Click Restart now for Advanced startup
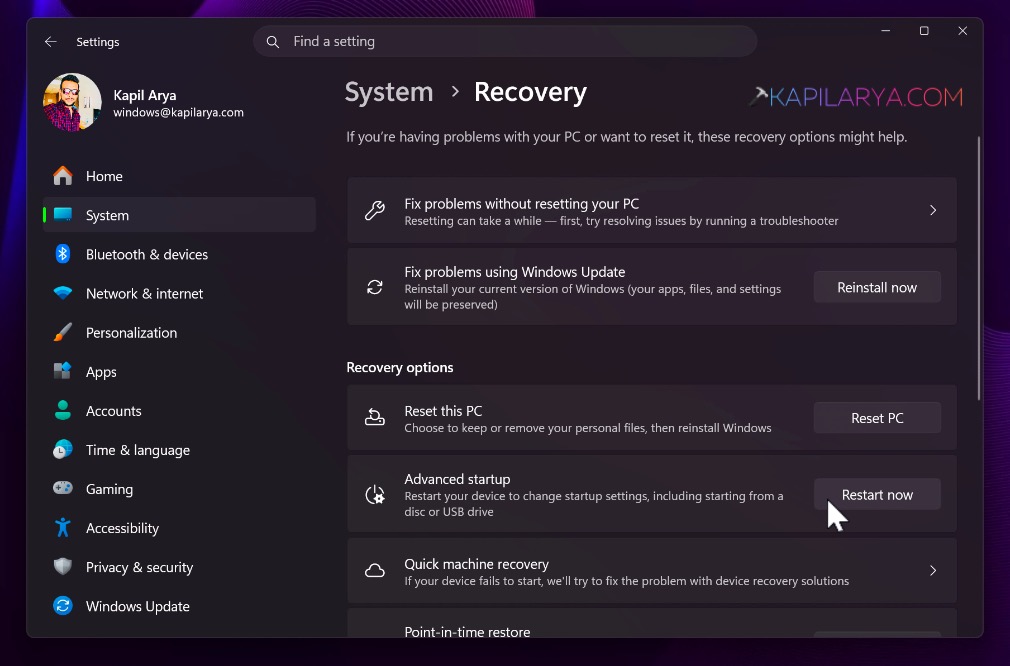Viewport: 1010px width, 666px height. pos(877,495)
